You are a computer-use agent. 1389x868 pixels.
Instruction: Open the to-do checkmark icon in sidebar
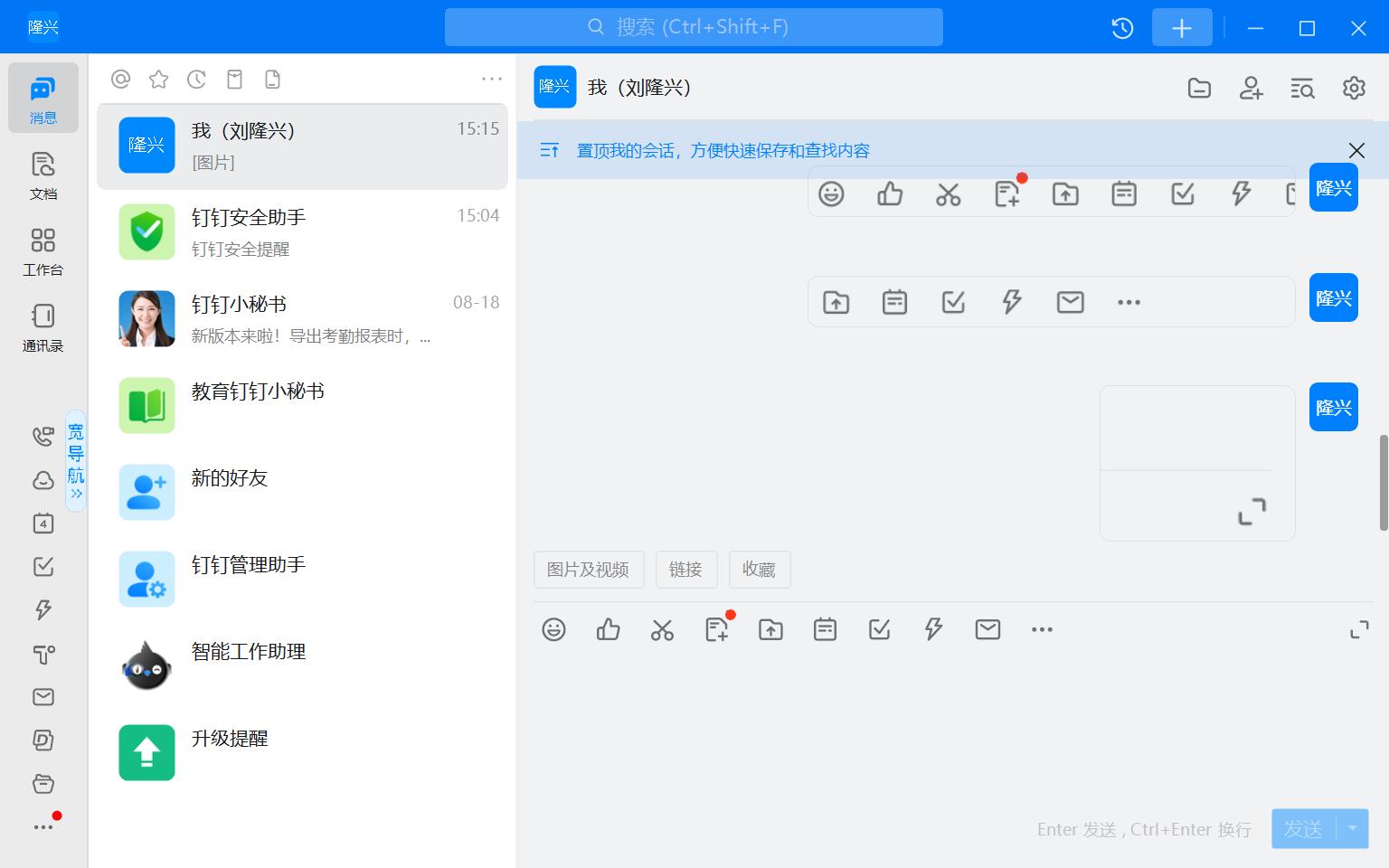tap(43, 567)
